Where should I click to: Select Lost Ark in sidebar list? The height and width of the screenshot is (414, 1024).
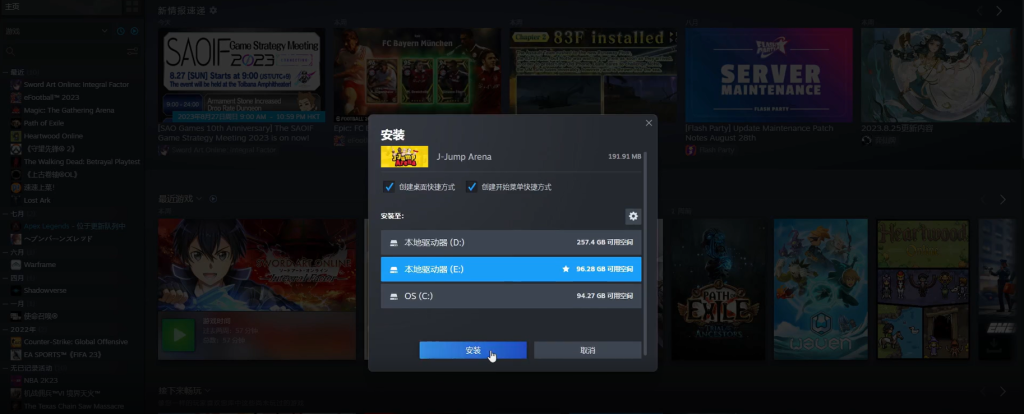point(37,200)
